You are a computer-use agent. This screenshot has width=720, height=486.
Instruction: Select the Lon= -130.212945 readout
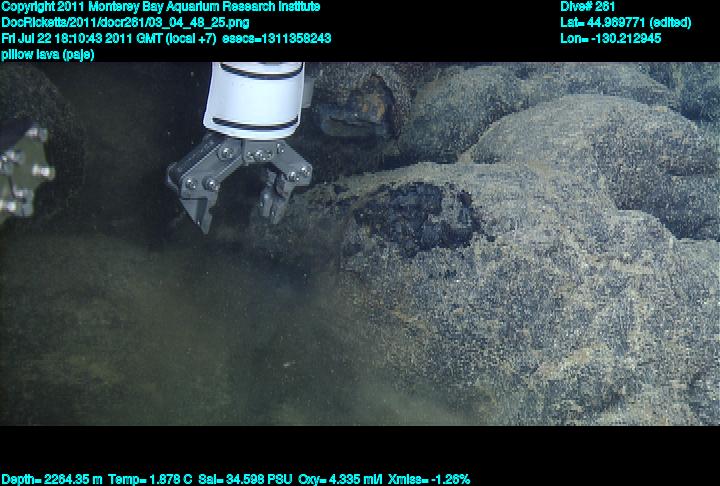pyautogui.click(x=611, y=38)
